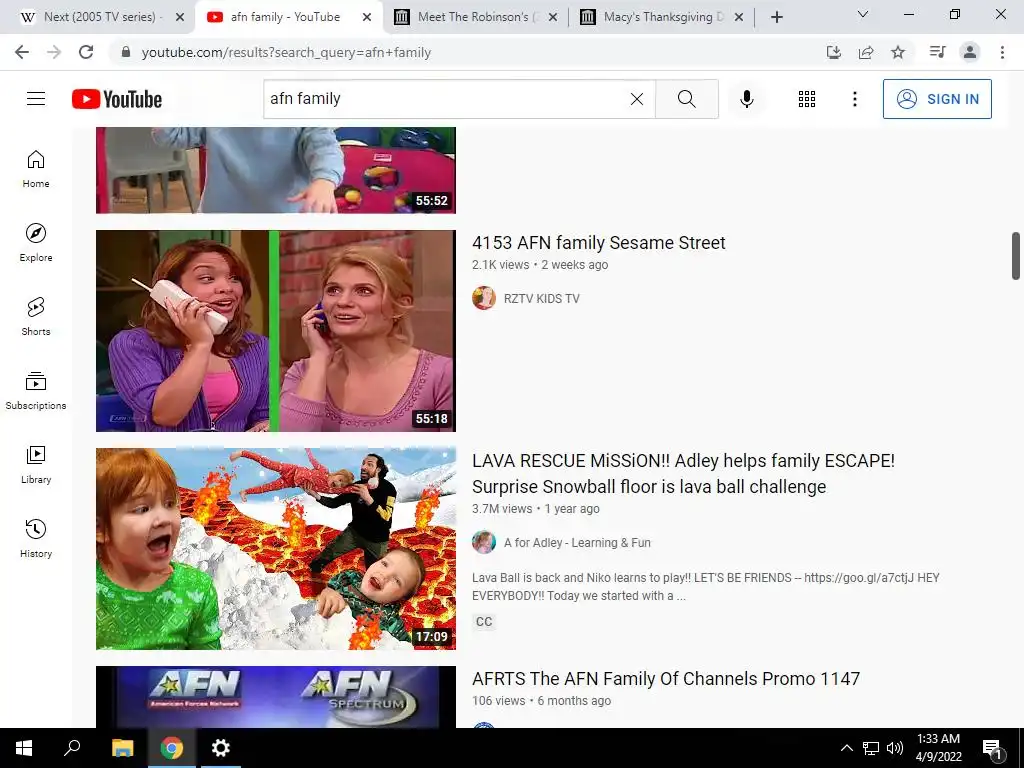The width and height of the screenshot is (1024, 768).
Task: Share this page using the share icon
Action: tap(866, 52)
